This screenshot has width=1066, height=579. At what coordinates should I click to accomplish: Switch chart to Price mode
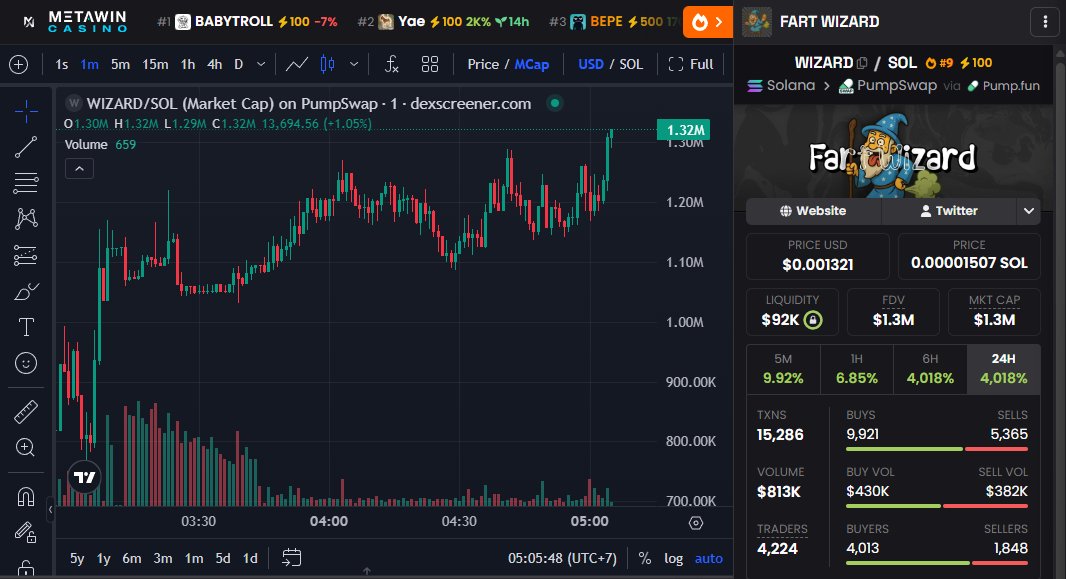coord(483,65)
